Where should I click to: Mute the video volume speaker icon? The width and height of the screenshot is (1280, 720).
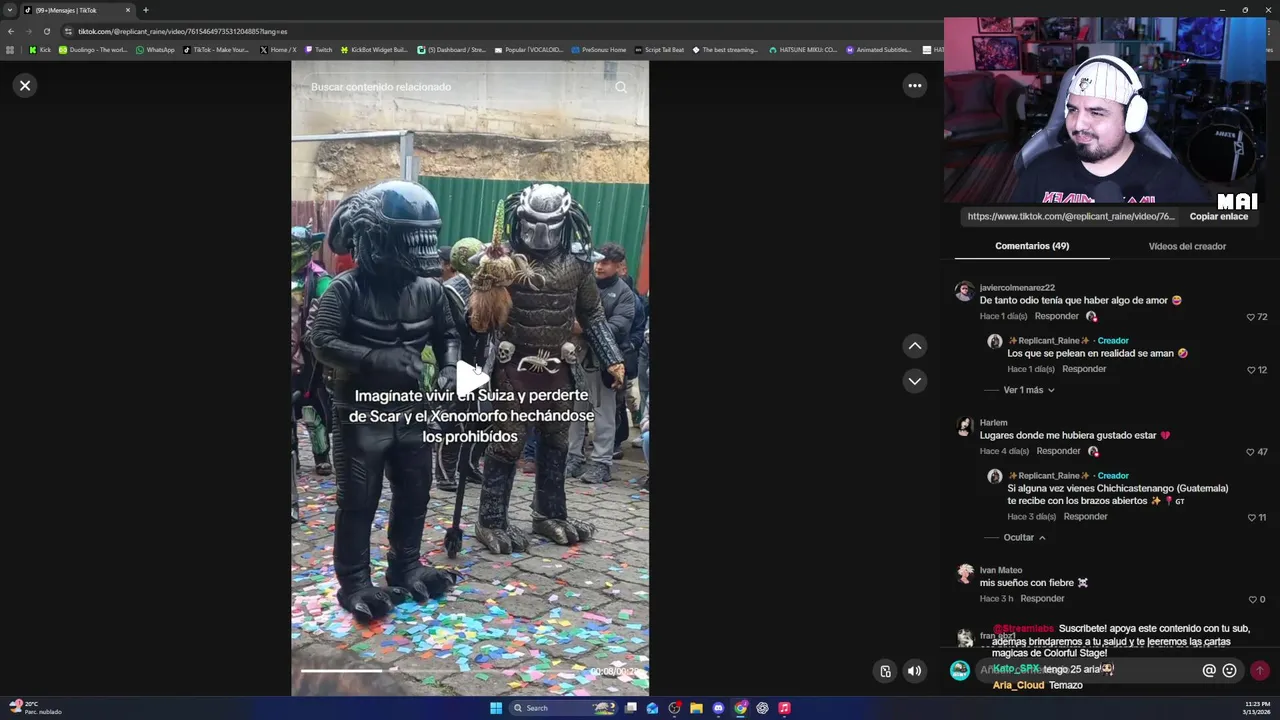pyautogui.click(x=914, y=671)
